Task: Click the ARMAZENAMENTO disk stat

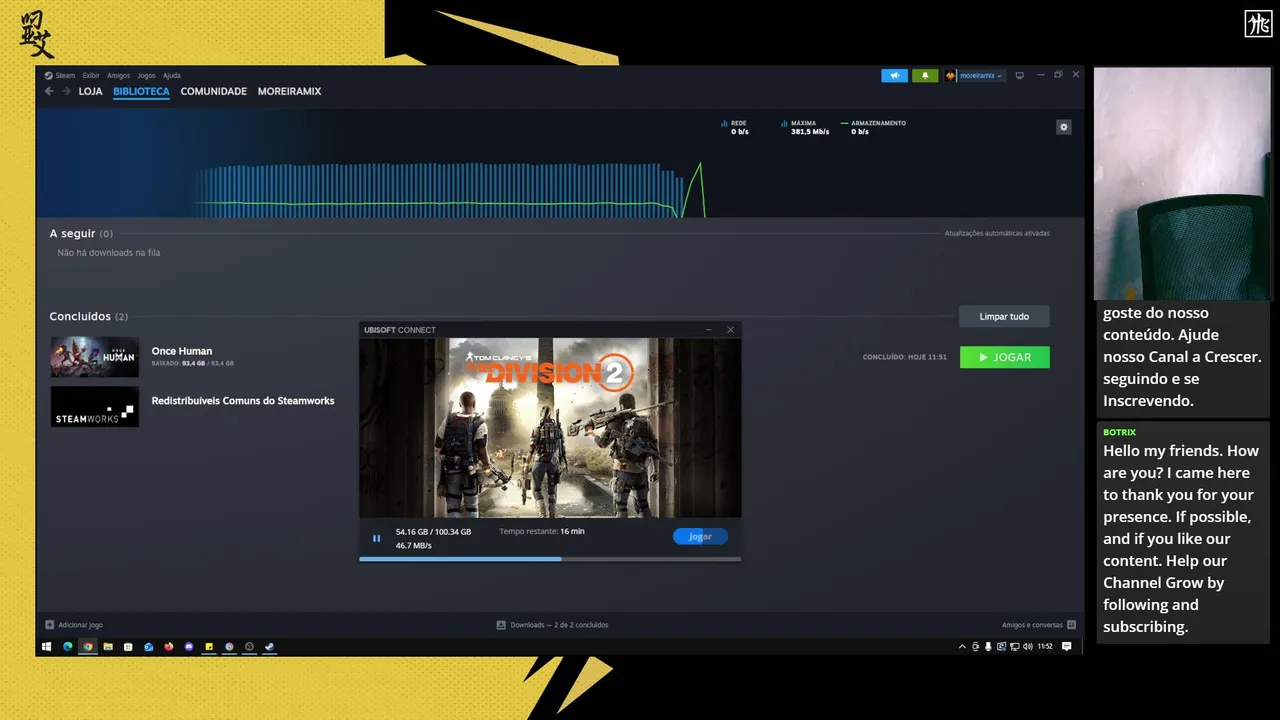Action: (x=873, y=127)
